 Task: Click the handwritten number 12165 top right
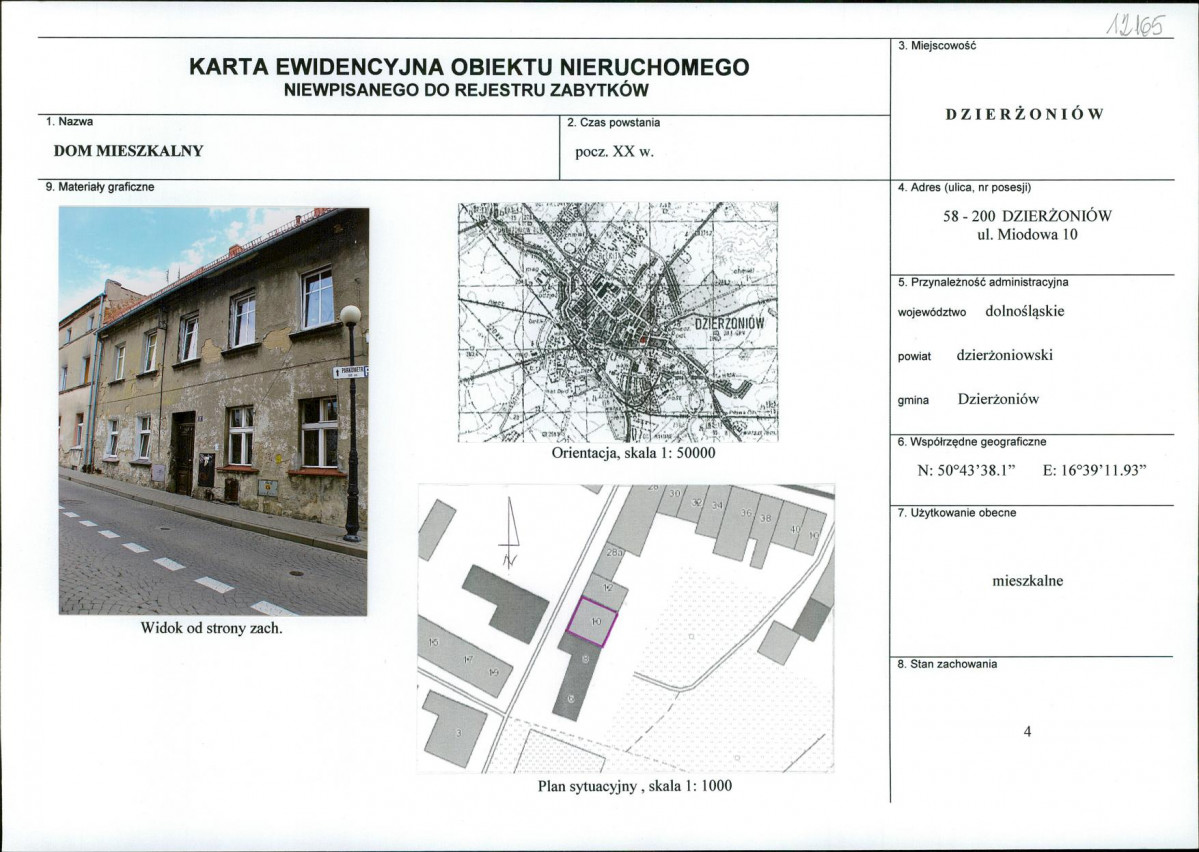[x=1138, y=22]
